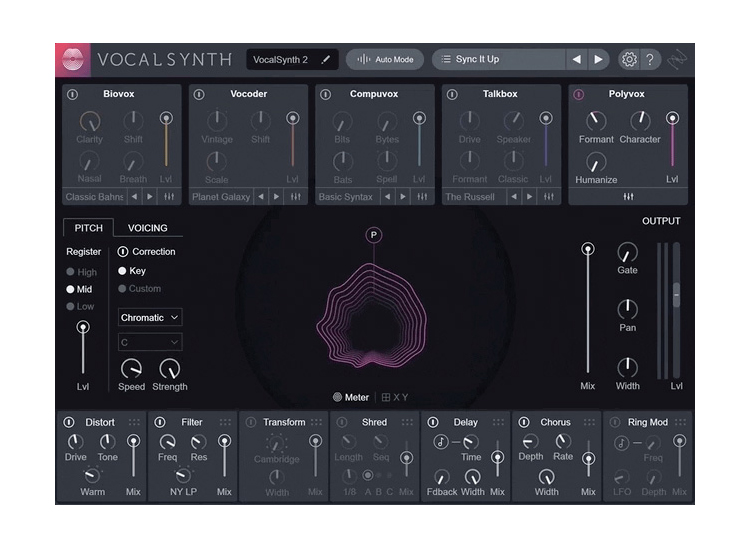Click the Delay tempo sync note icon
This screenshot has width=756, height=549.
[441, 442]
